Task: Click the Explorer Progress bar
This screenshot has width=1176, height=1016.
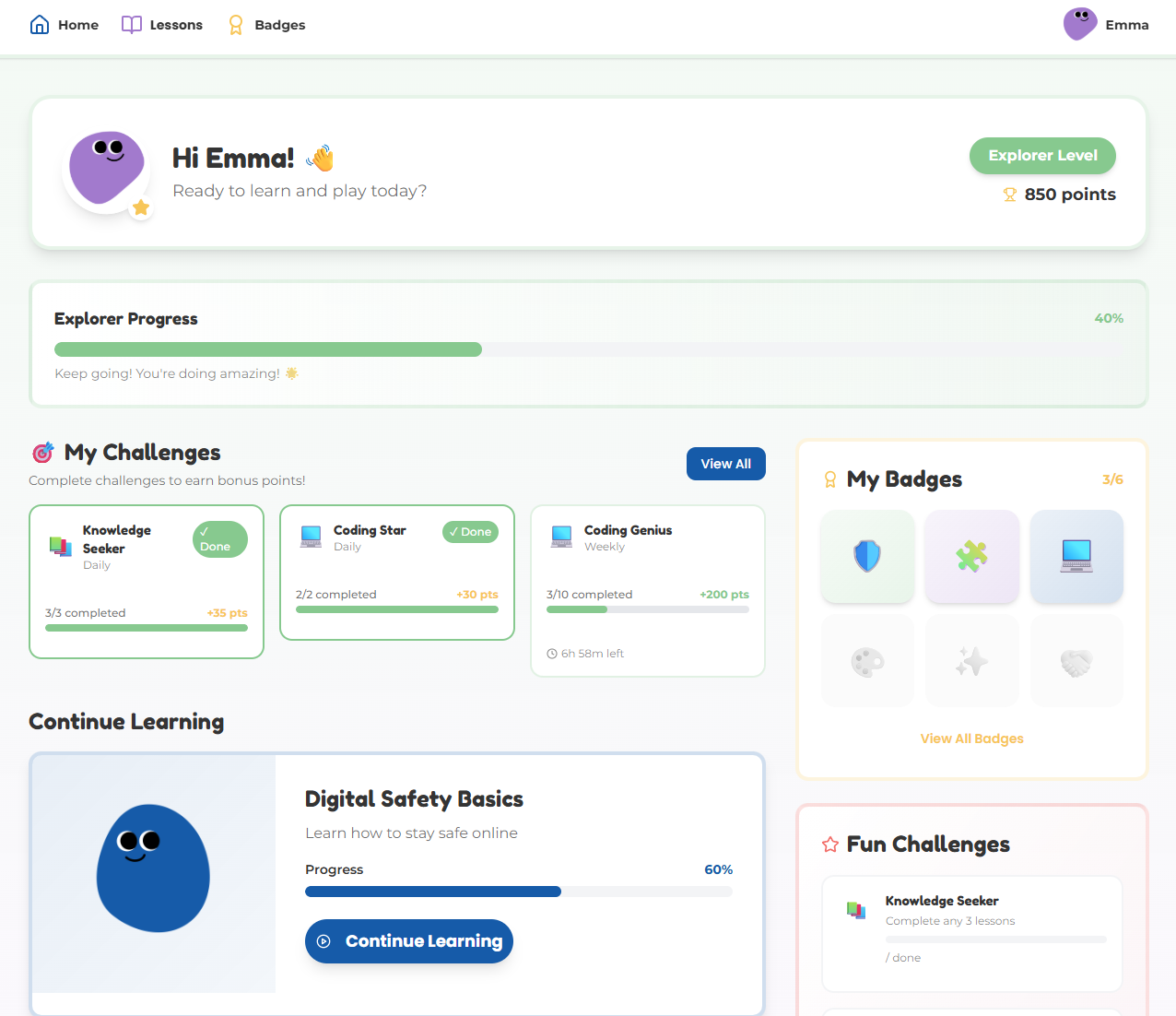Action: pyautogui.click(x=590, y=349)
